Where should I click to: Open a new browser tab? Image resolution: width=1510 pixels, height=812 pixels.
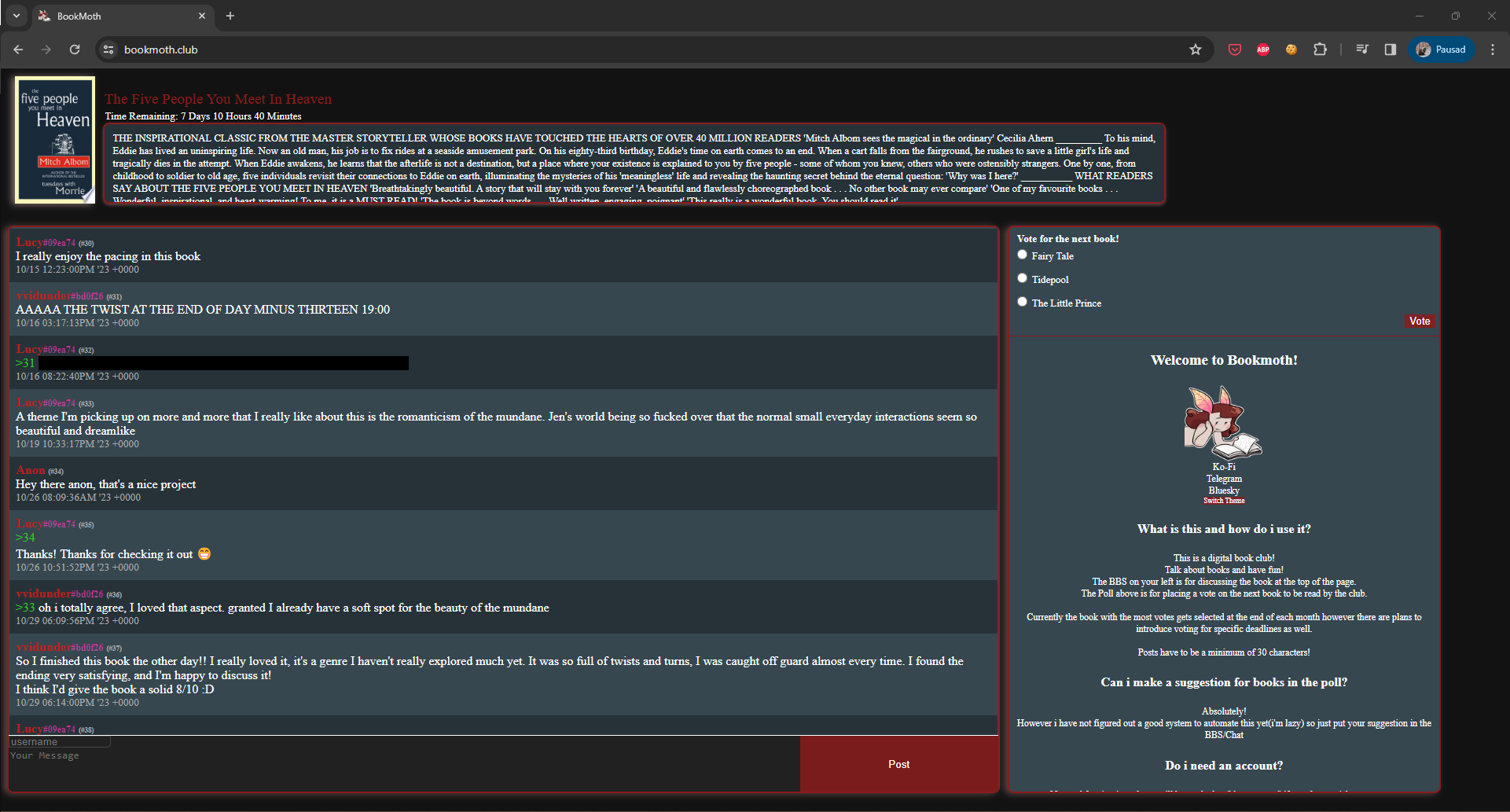tap(230, 16)
